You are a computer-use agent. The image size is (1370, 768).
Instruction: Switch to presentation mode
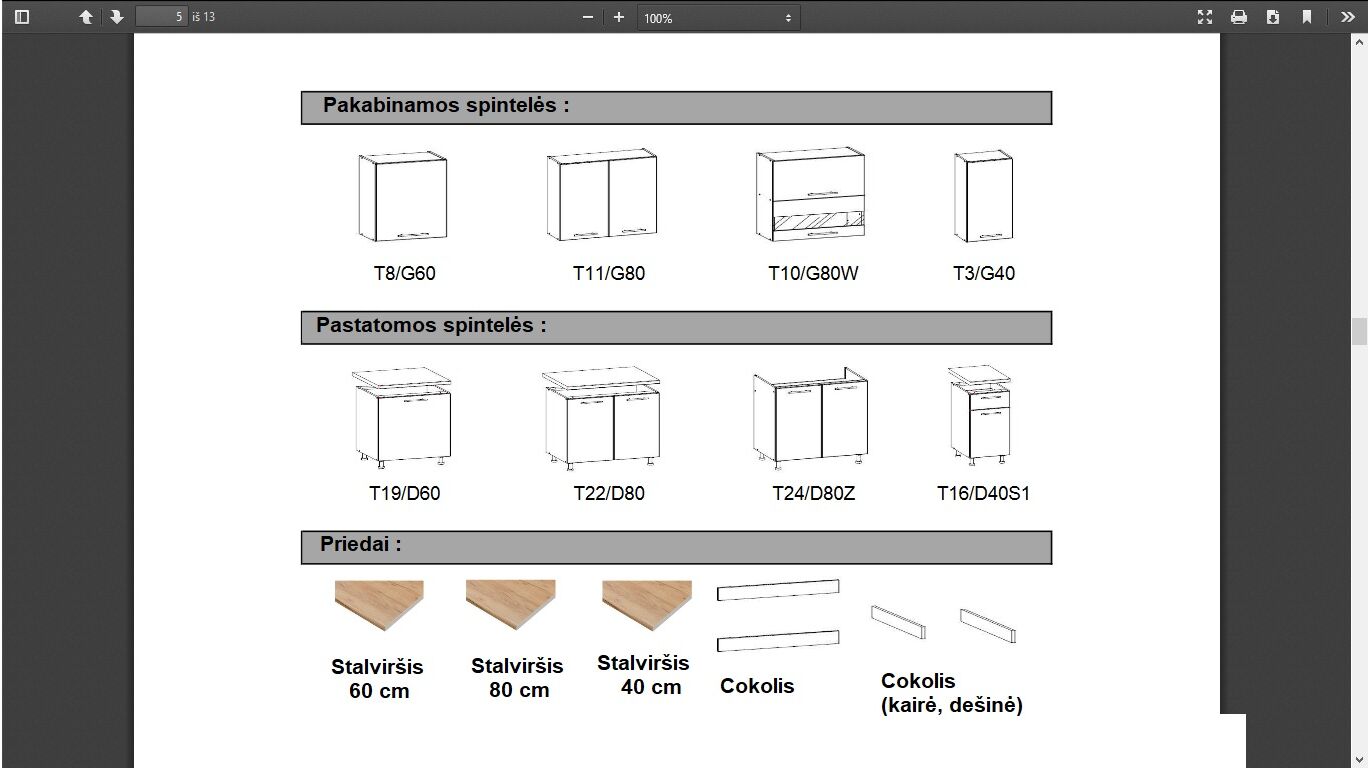pos(1205,17)
